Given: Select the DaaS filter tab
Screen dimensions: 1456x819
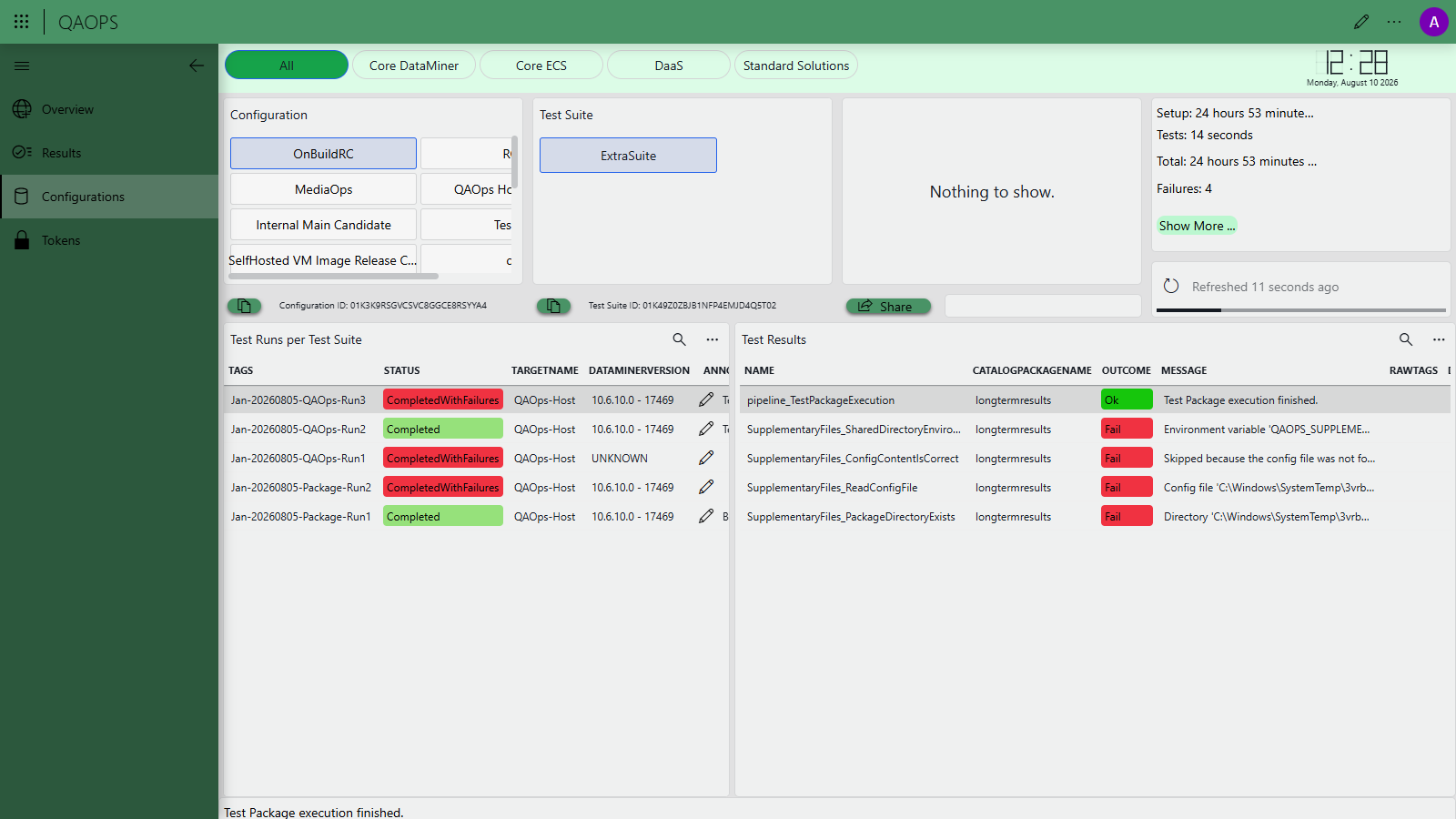Looking at the screenshot, I should [669, 66].
